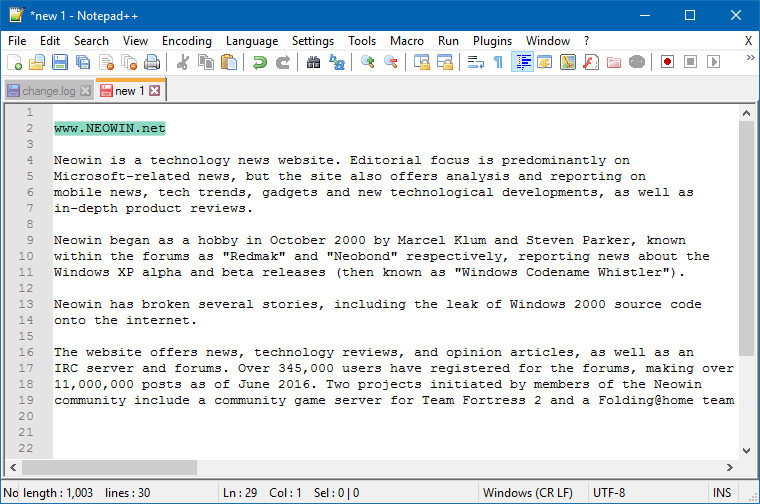Synchronize horizontal scrolling icon

point(444,62)
